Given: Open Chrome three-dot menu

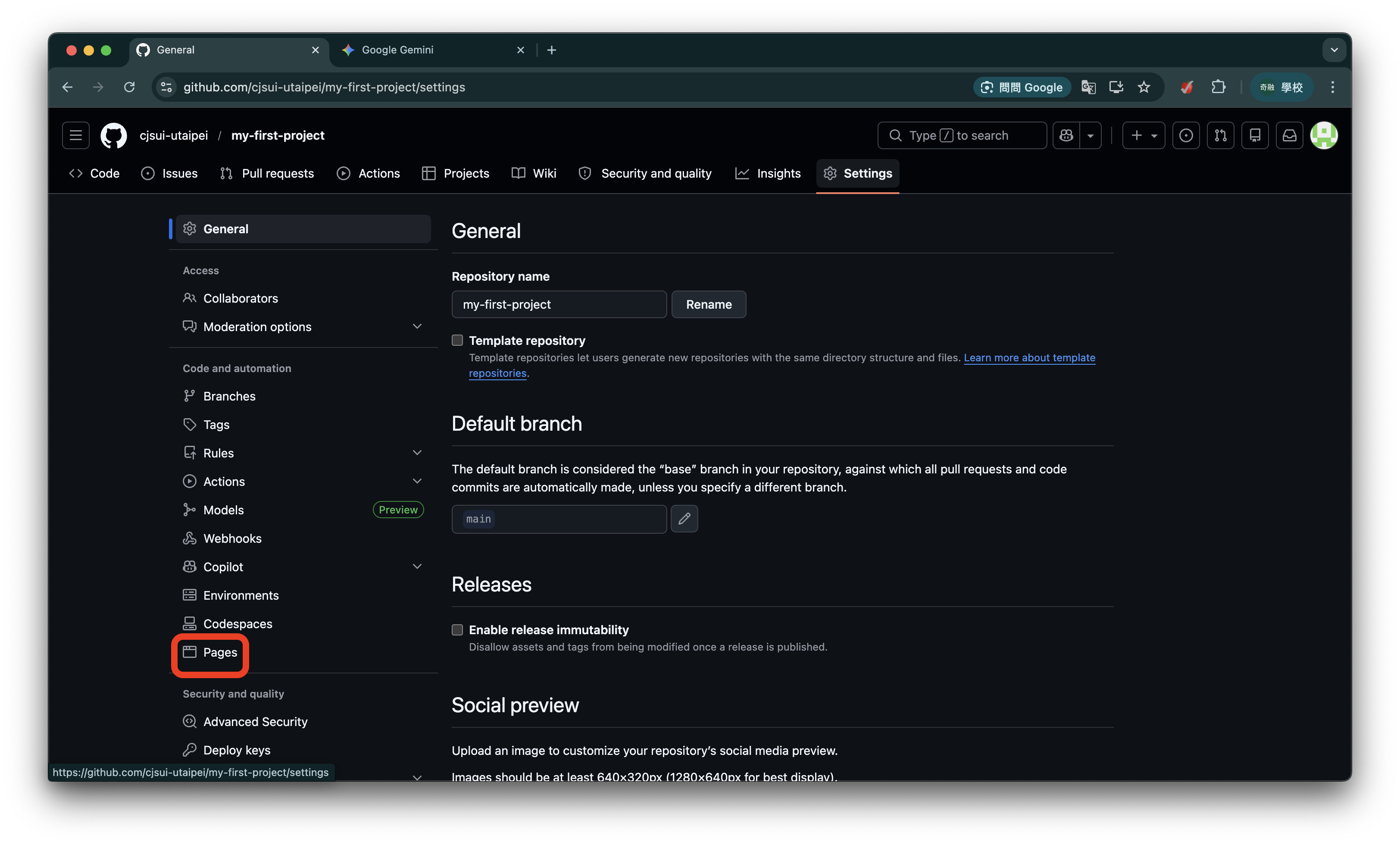Looking at the screenshot, I should click(x=1332, y=87).
